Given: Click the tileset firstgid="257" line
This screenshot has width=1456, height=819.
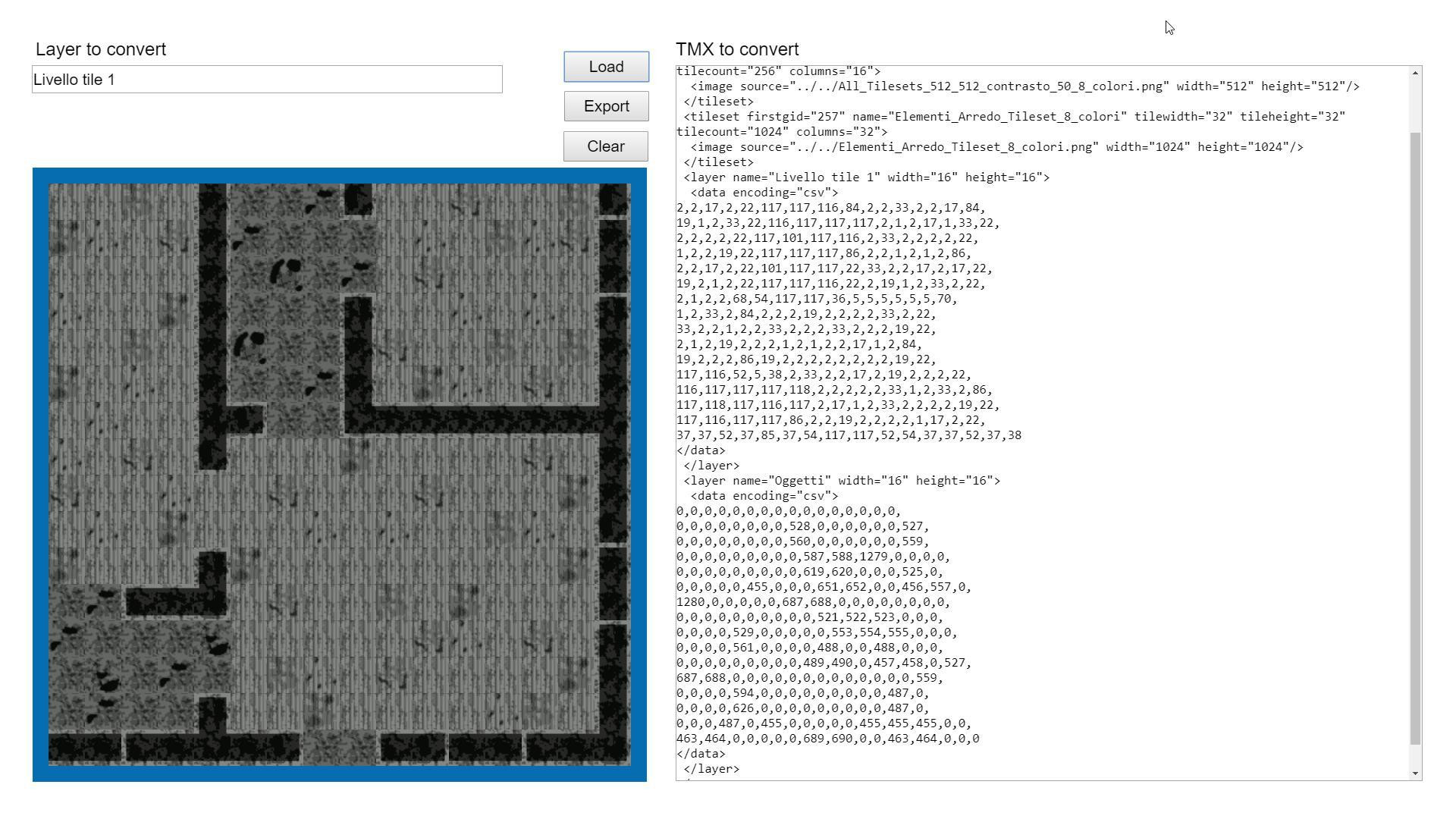Looking at the screenshot, I should pos(1014,117).
